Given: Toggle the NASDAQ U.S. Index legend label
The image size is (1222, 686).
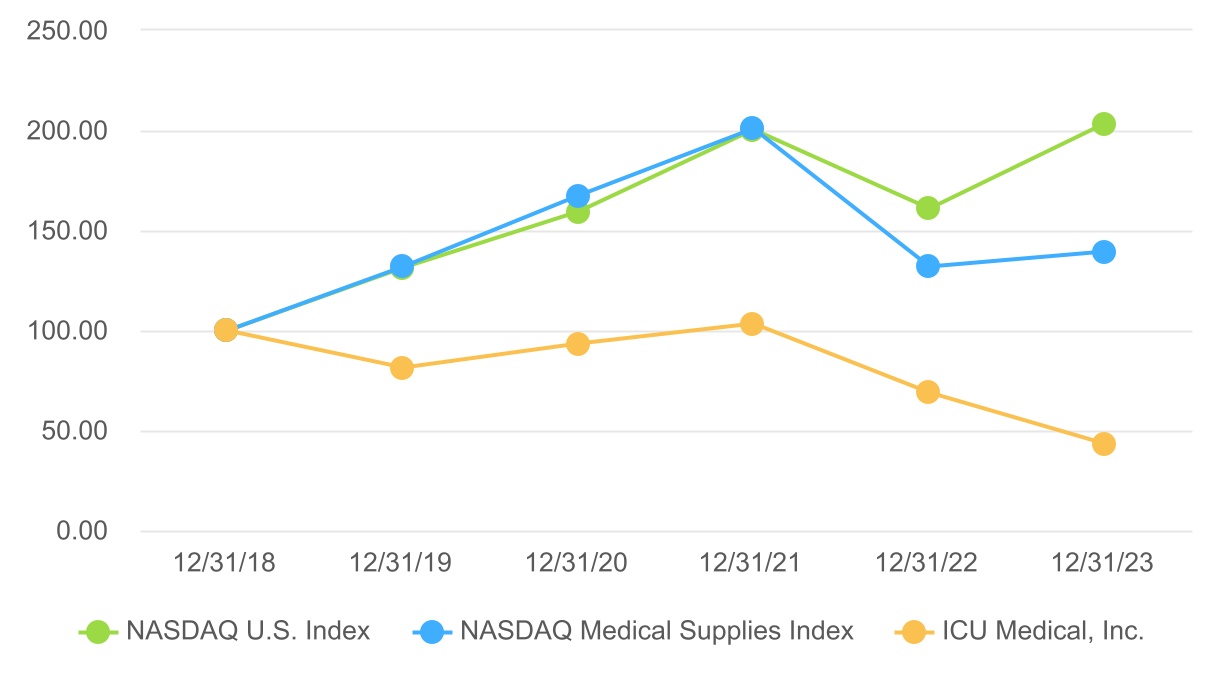Looking at the screenshot, I should click(x=247, y=632).
